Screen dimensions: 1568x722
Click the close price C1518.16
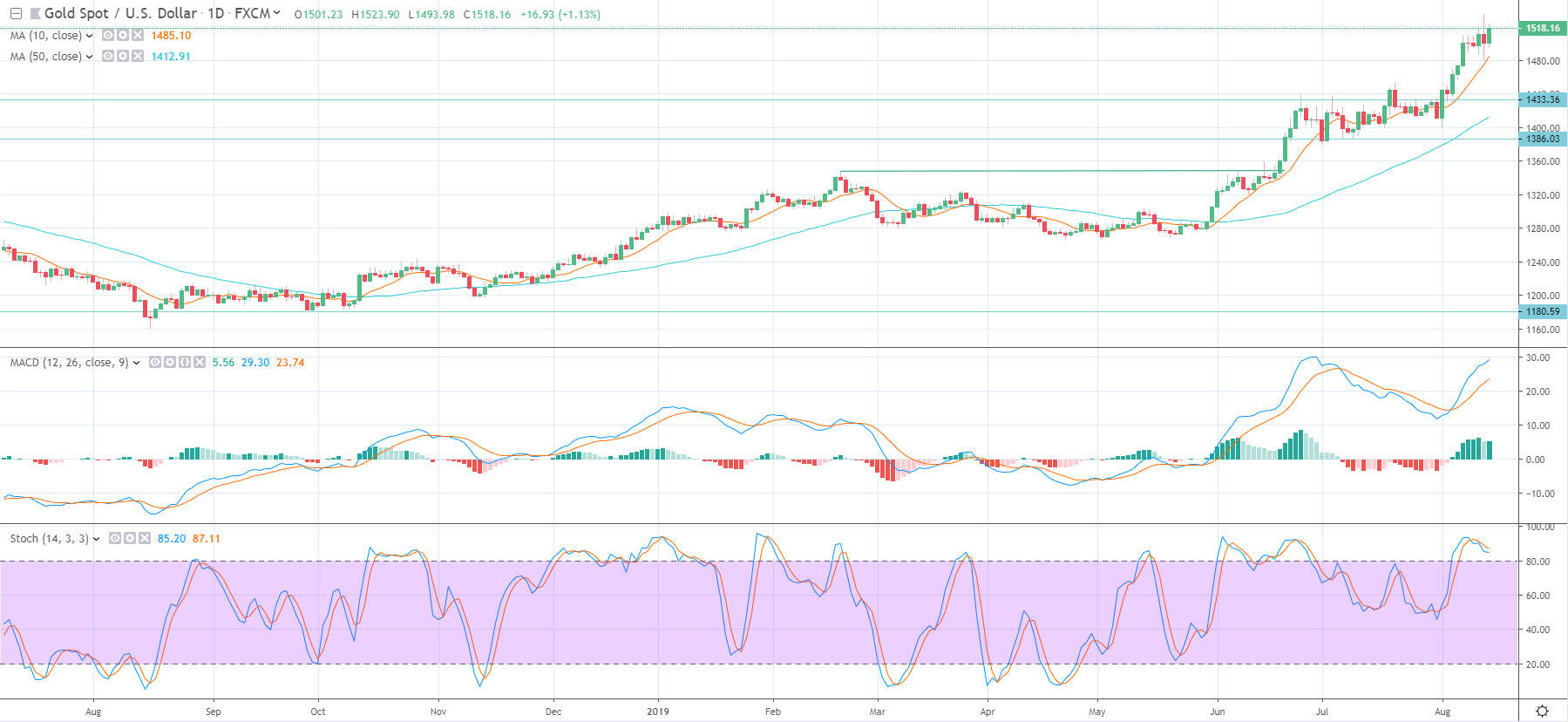(x=487, y=15)
